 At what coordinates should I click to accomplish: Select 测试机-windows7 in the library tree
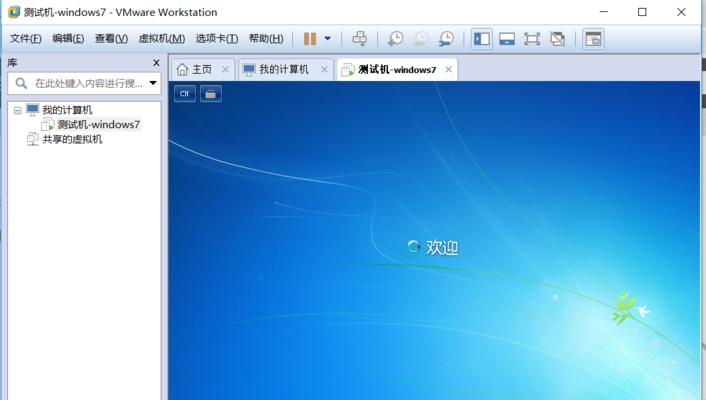point(99,124)
